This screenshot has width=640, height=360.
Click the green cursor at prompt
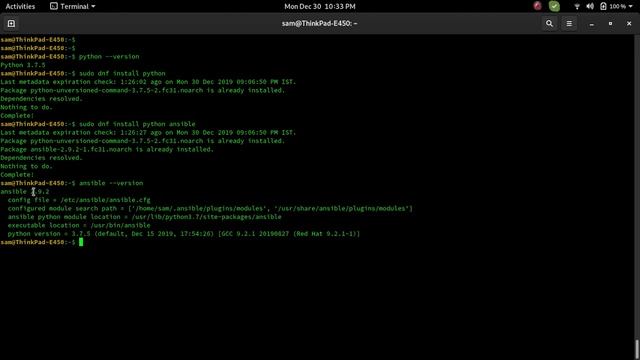[x=81, y=242]
